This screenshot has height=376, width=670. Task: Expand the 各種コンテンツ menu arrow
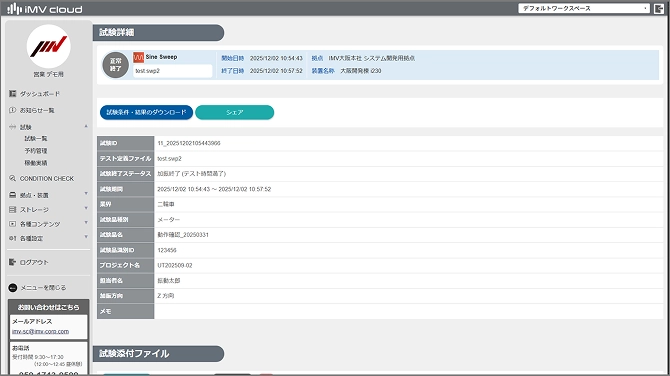(x=86, y=223)
